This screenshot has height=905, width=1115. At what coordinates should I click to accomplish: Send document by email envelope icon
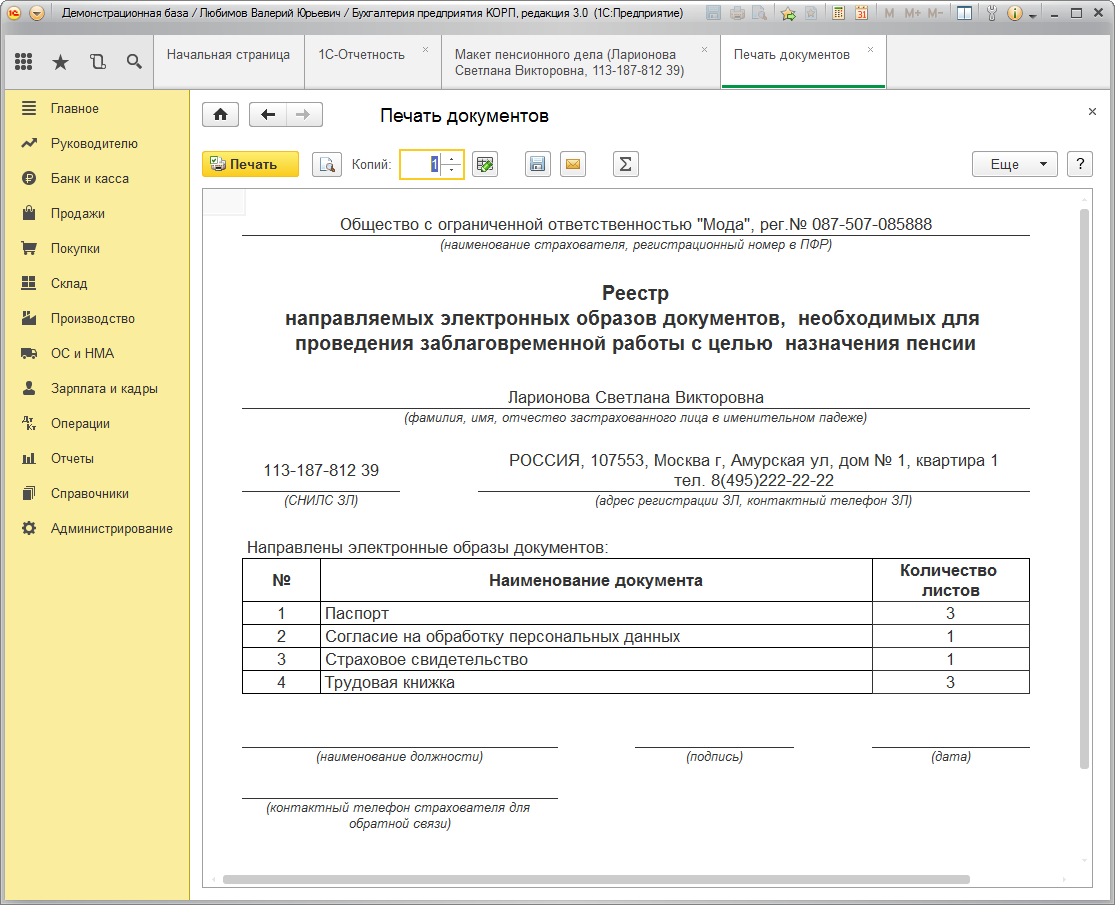click(572, 165)
